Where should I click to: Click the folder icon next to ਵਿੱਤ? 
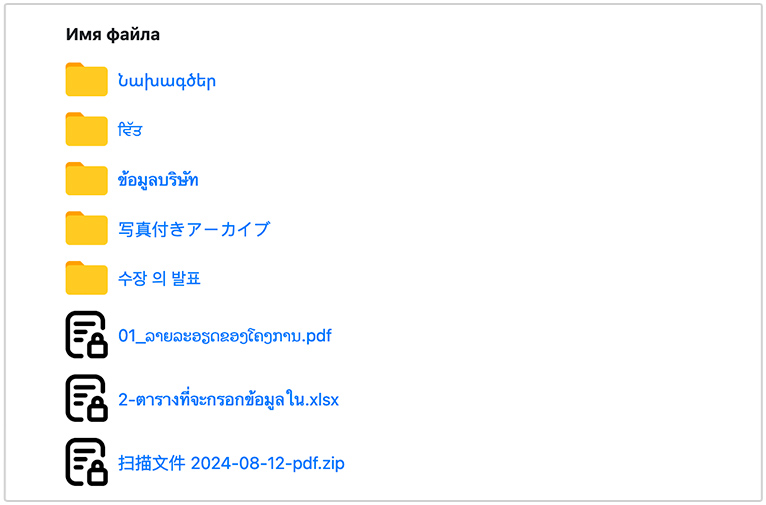click(86, 130)
